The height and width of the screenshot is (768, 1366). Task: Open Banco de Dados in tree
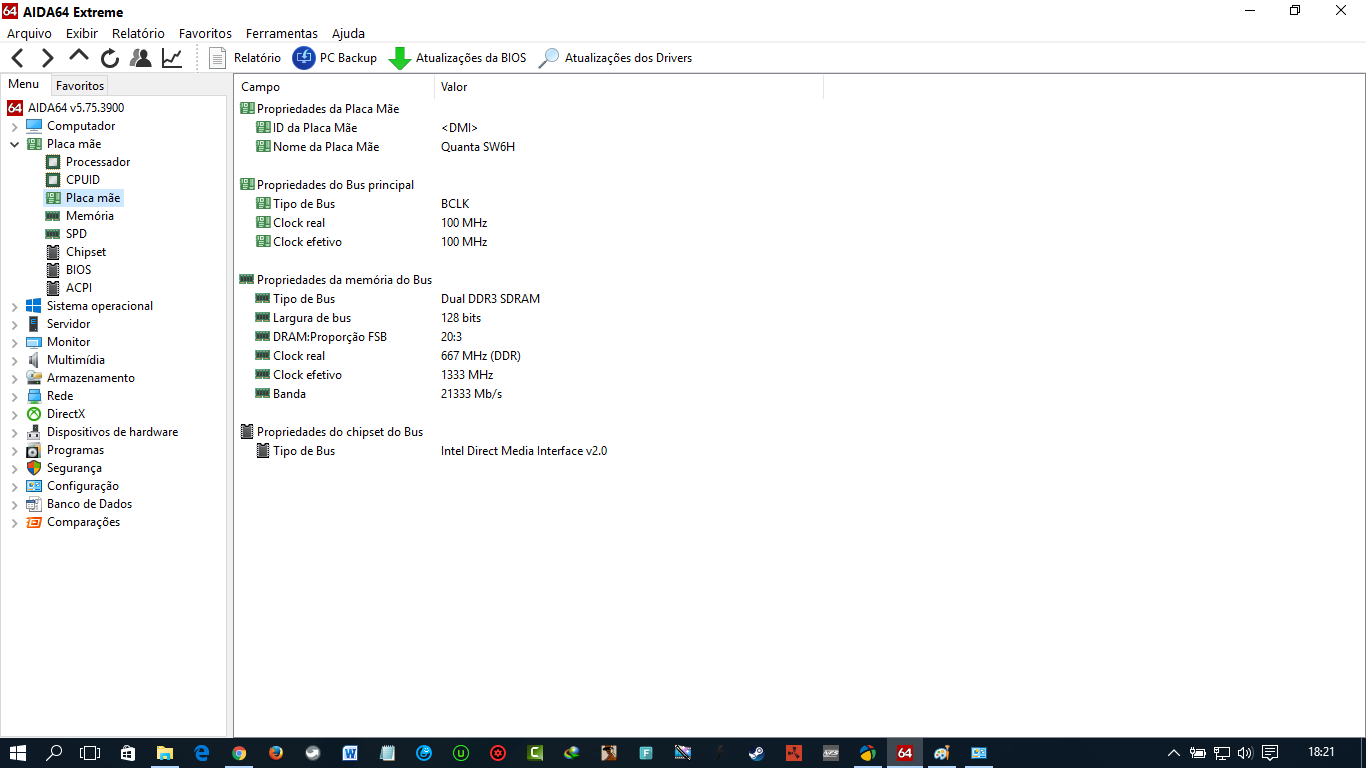pos(89,504)
